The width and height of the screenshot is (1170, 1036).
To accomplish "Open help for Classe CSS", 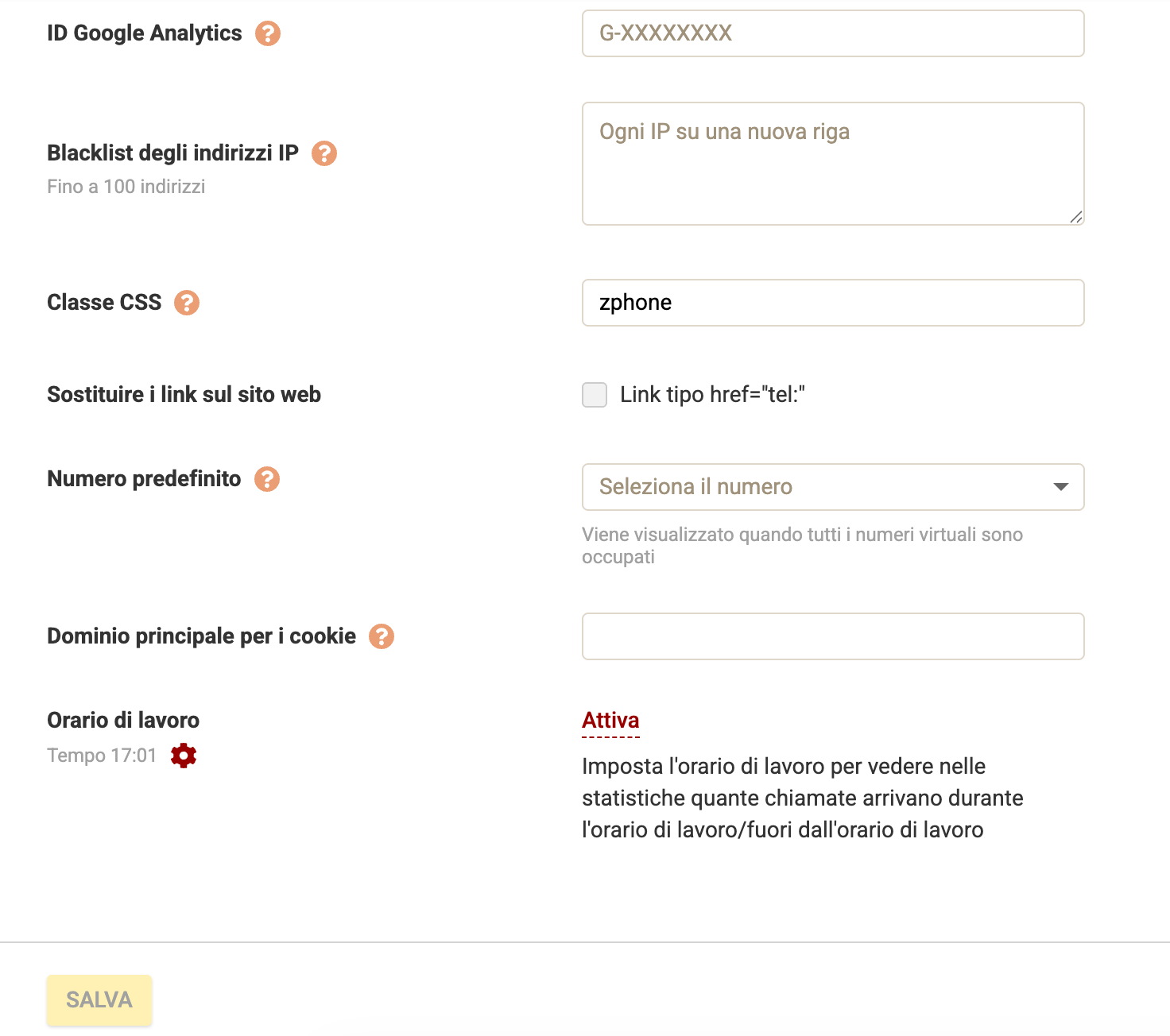I will pos(187,302).
